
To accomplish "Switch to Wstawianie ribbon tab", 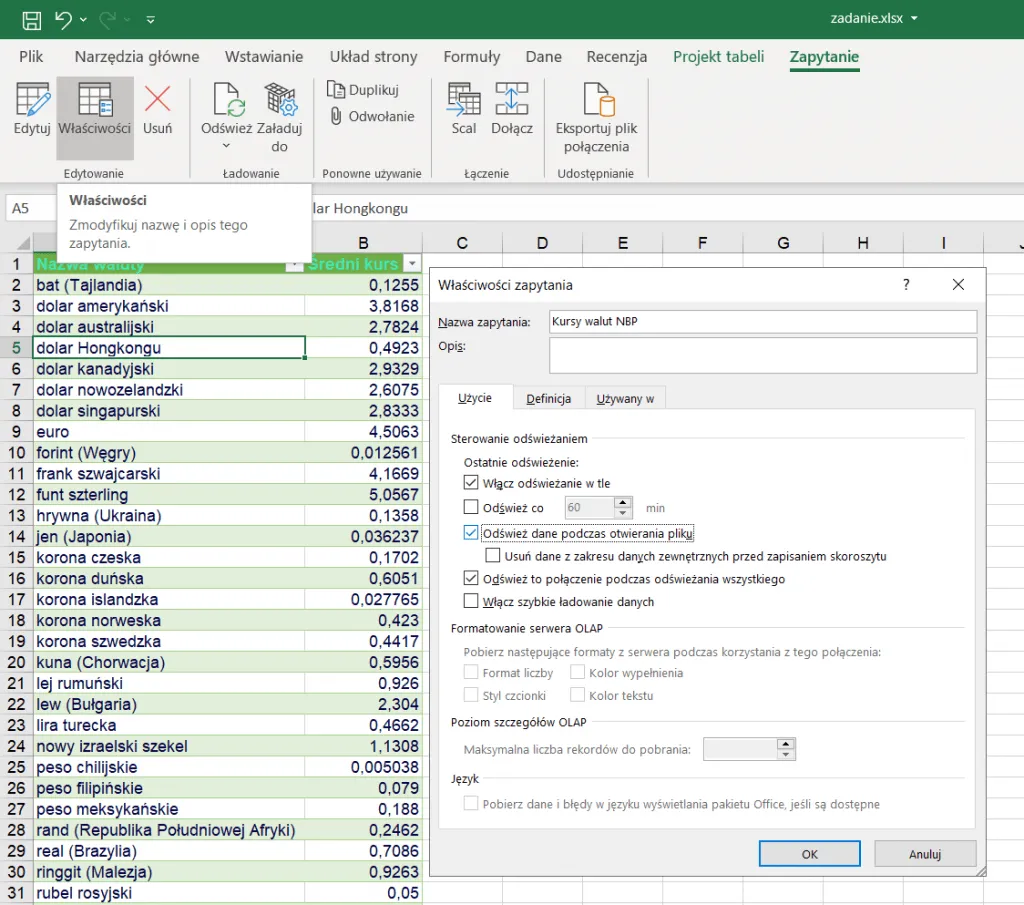I will pyautogui.click(x=264, y=57).
